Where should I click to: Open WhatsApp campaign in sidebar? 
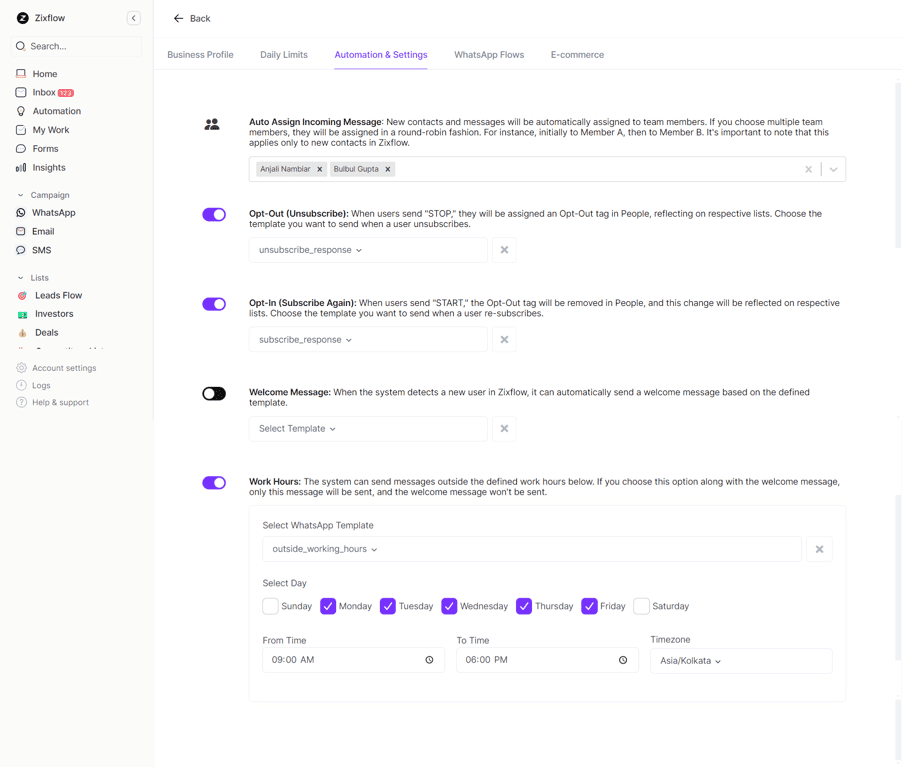(53, 213)
